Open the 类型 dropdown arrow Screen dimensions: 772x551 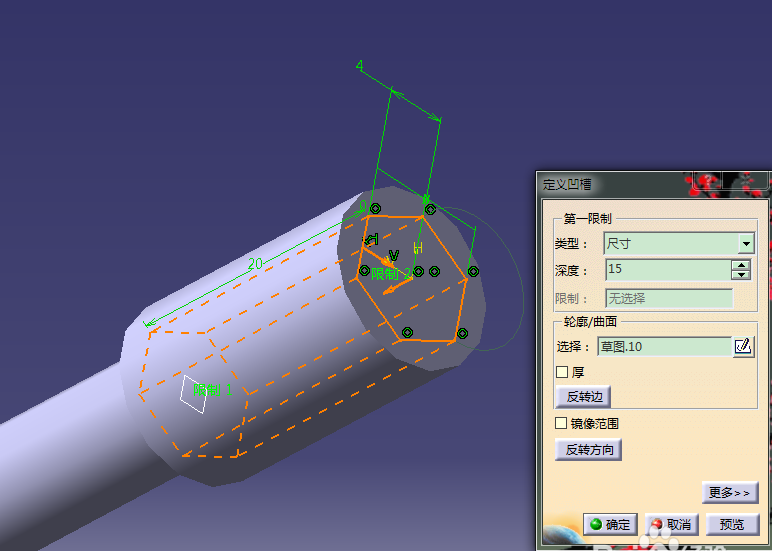pos(746,243)
